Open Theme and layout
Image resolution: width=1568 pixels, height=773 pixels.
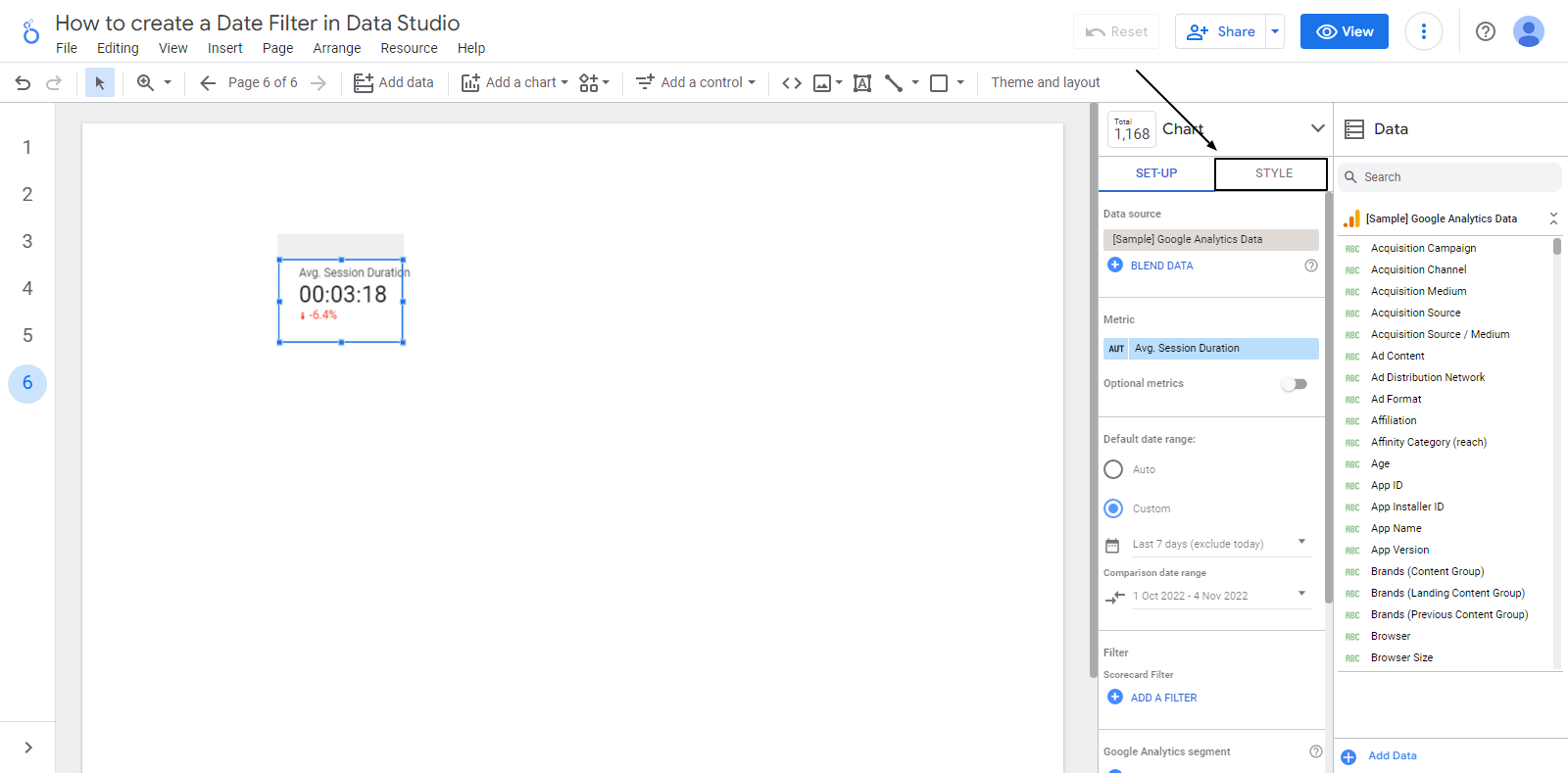tap(1046, 83)
